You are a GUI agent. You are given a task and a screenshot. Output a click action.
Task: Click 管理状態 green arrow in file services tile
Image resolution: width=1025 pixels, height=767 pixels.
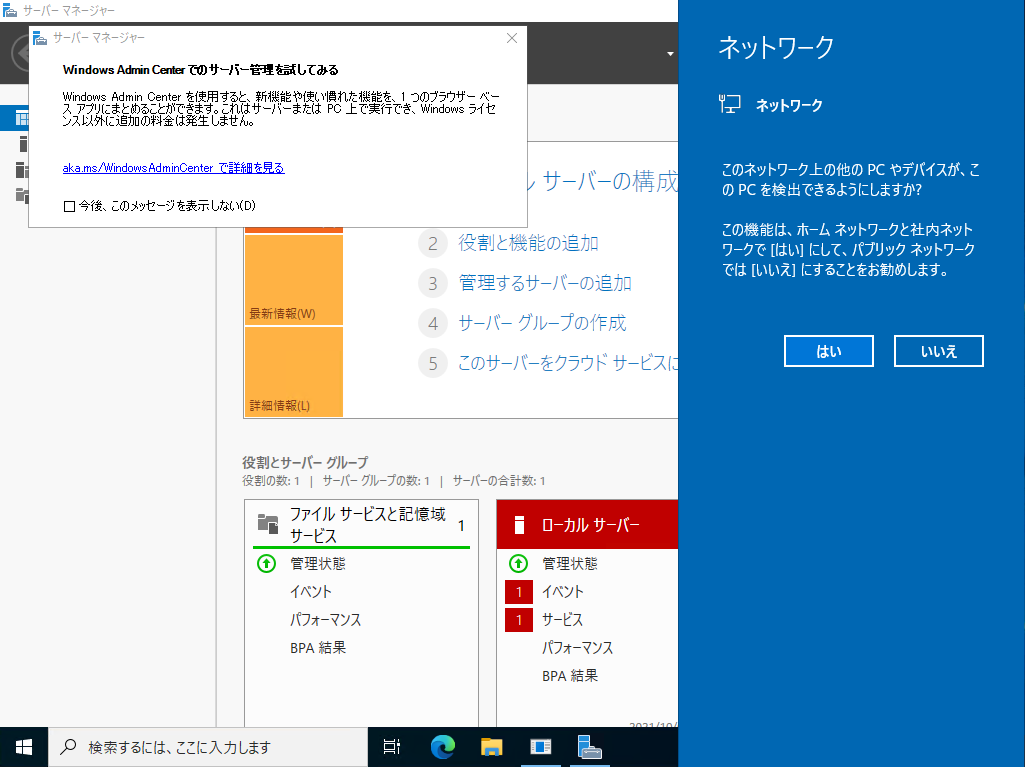point(266,563)
